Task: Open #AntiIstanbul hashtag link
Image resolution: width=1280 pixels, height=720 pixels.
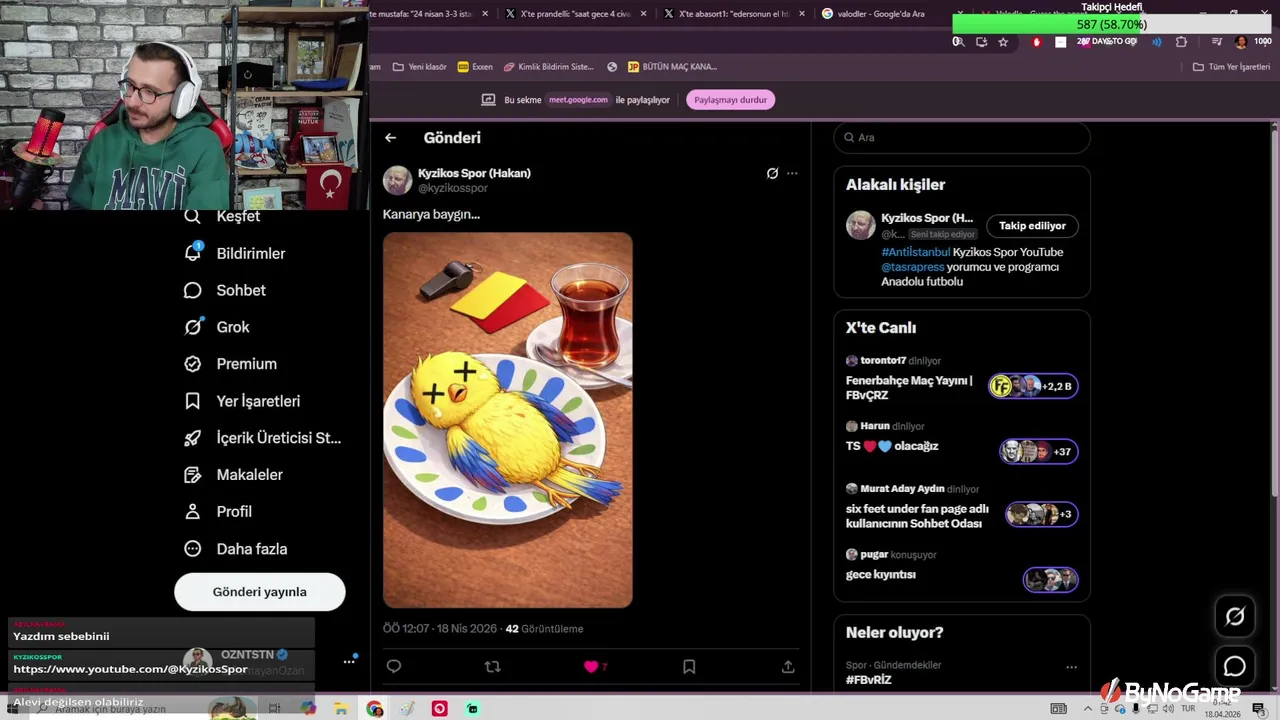Action: 915,253
